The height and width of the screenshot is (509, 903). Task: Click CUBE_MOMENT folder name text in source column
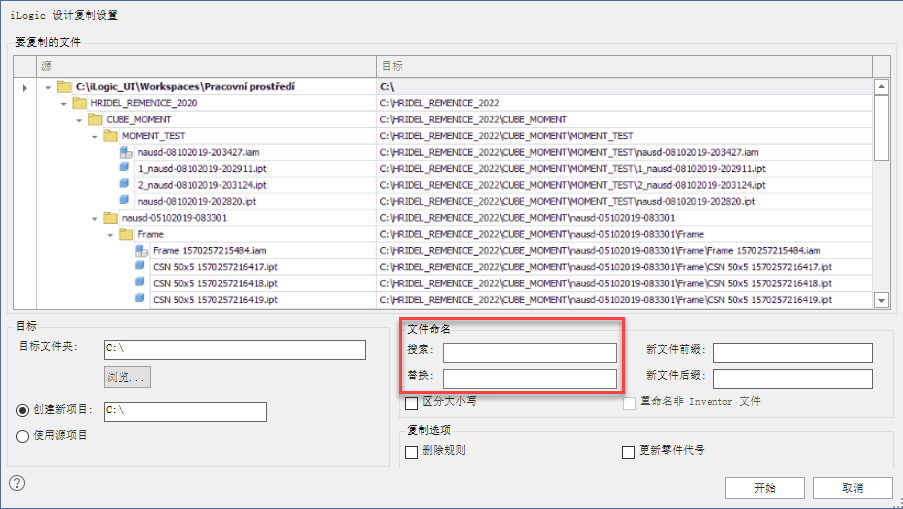(139, 120)
